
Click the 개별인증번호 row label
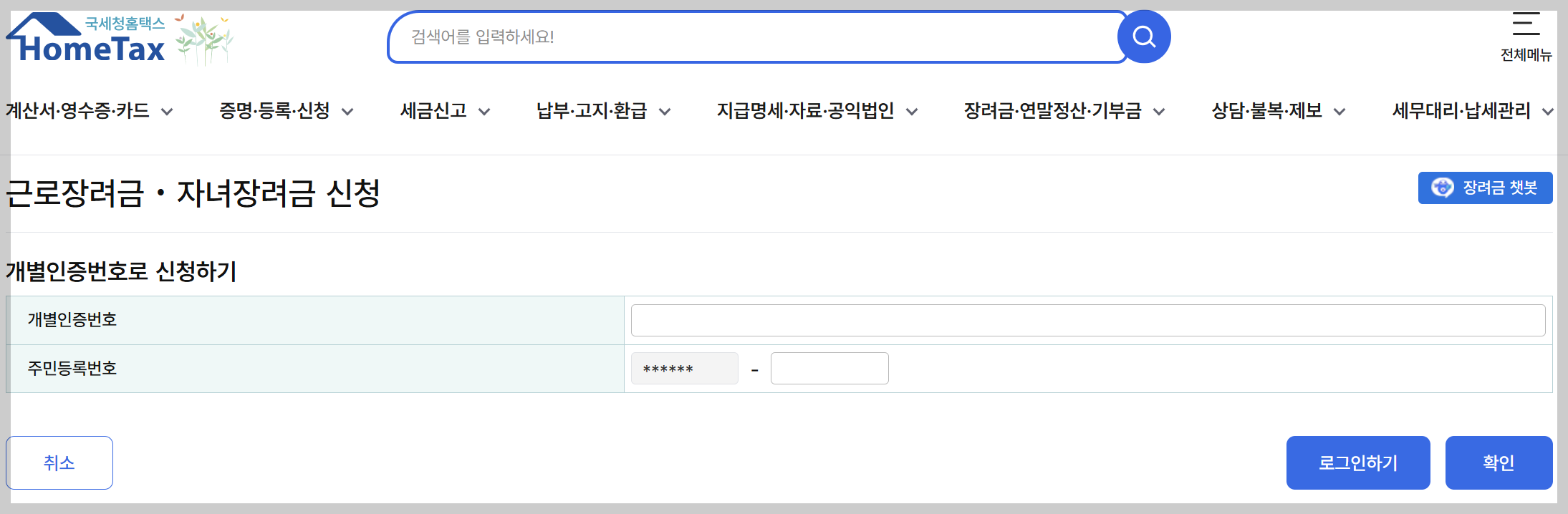72,319
